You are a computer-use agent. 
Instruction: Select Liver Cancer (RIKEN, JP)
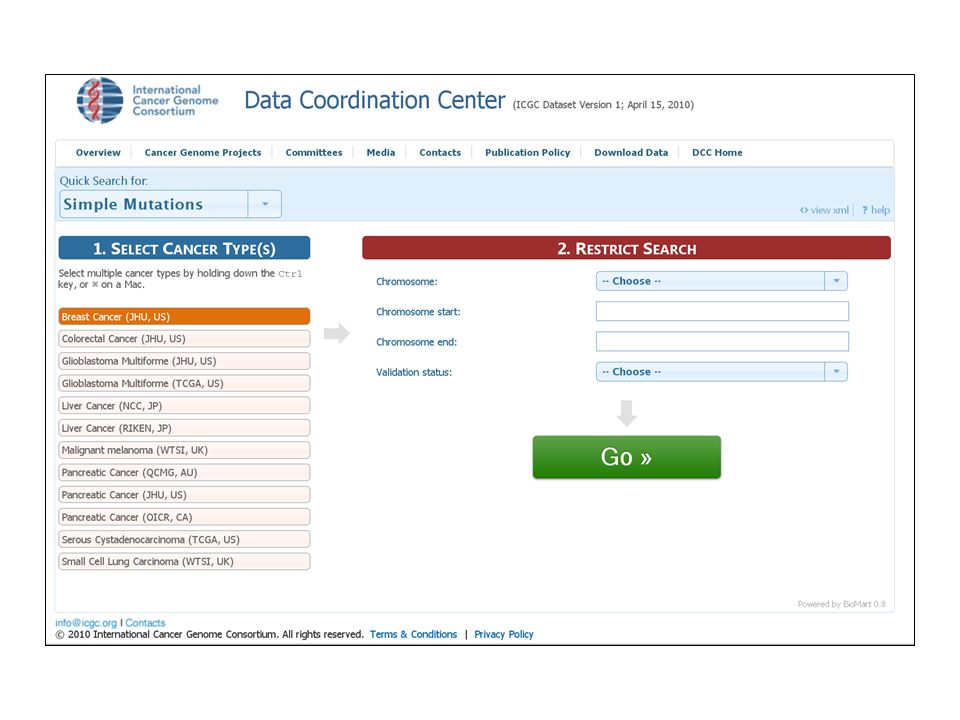click(184, 428)
